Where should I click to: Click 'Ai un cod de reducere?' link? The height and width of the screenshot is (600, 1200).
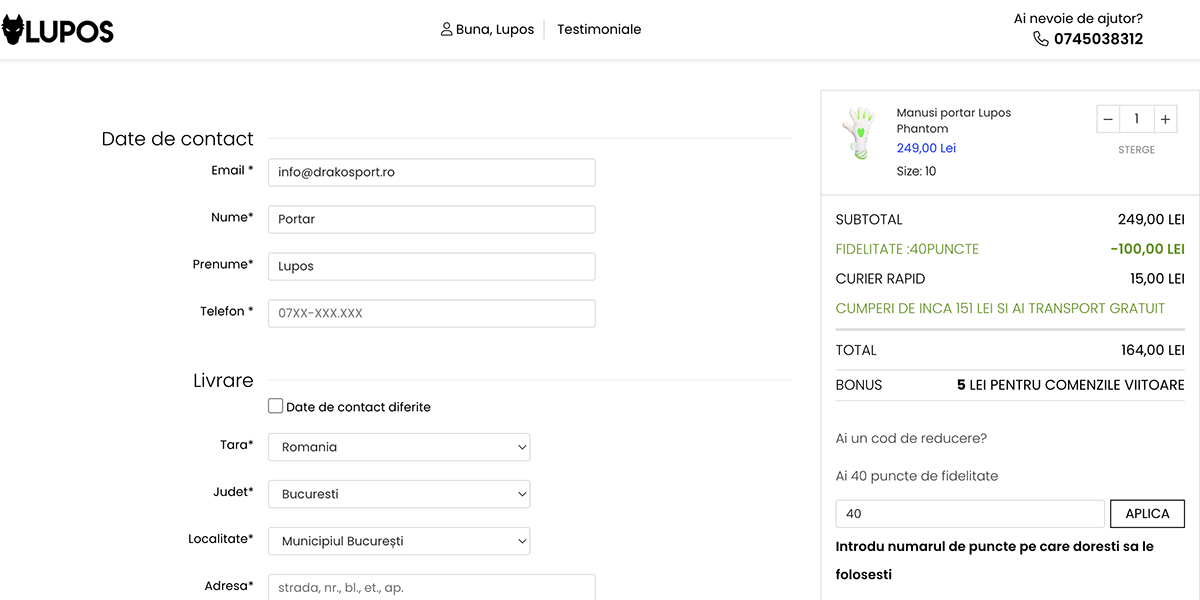point(911,438)
